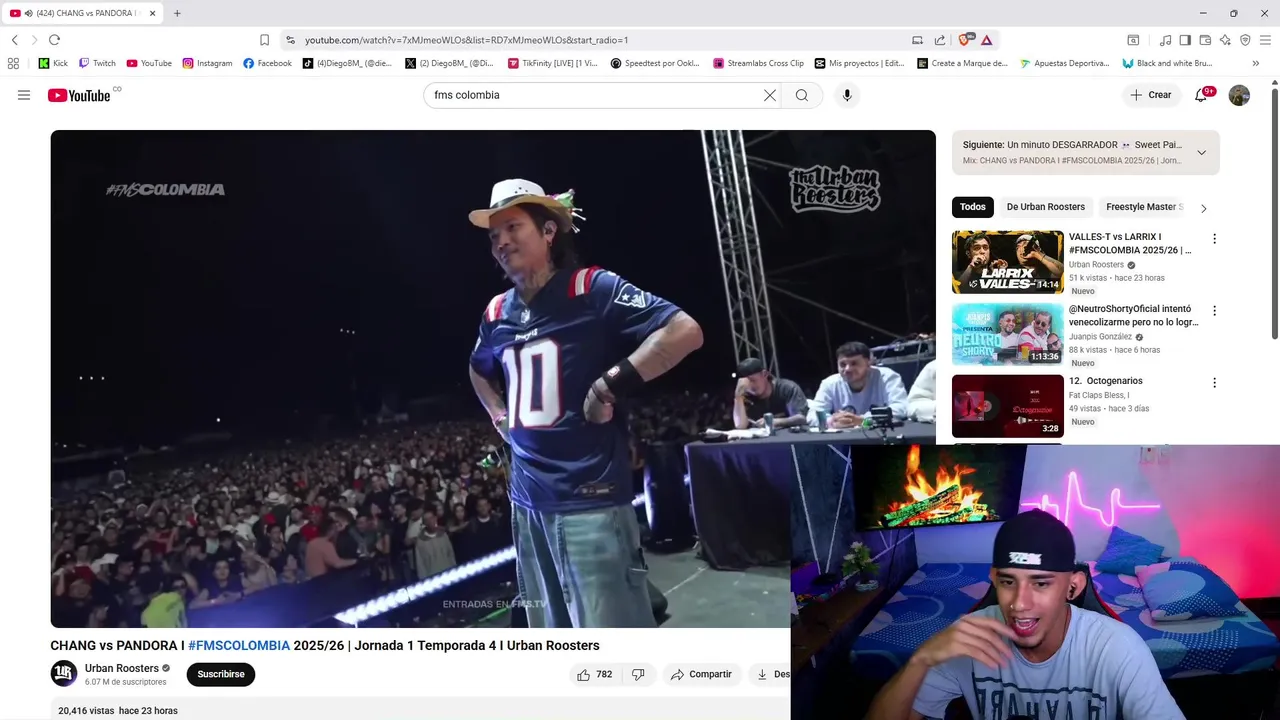
Task: Share this page using address bar share icon
Action: [x=940, y=40]
